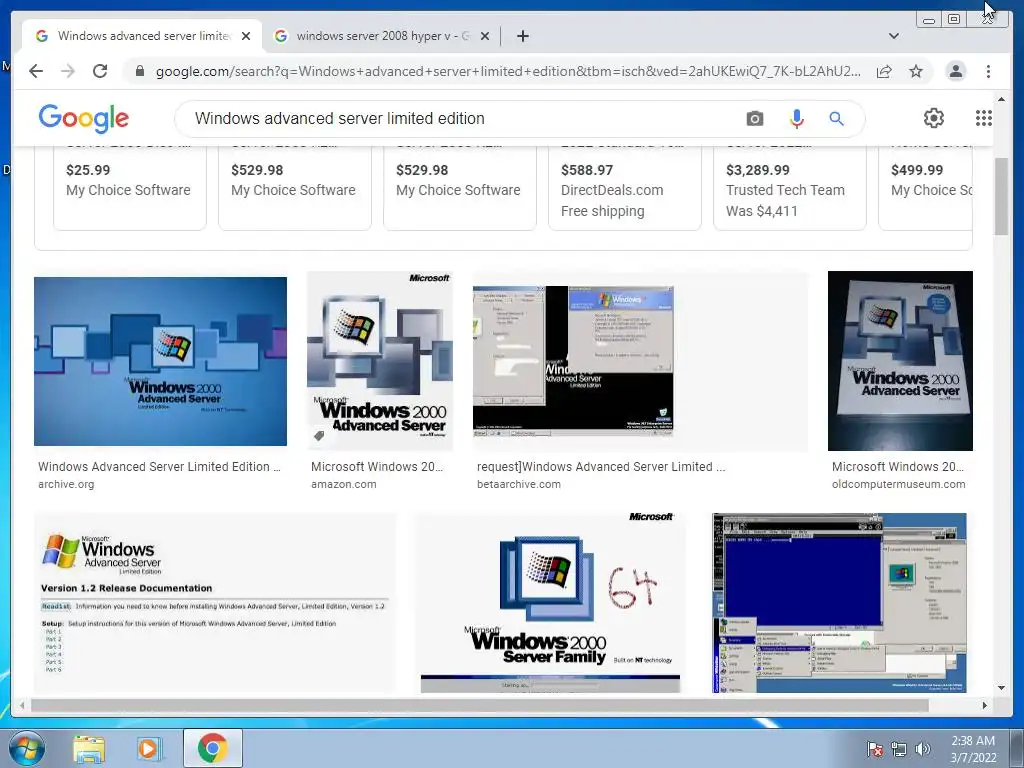Image resolution: width=1024 pixels, height=768 pixels.
Task: Open Google quick settings gear
Action: point(934,118)
